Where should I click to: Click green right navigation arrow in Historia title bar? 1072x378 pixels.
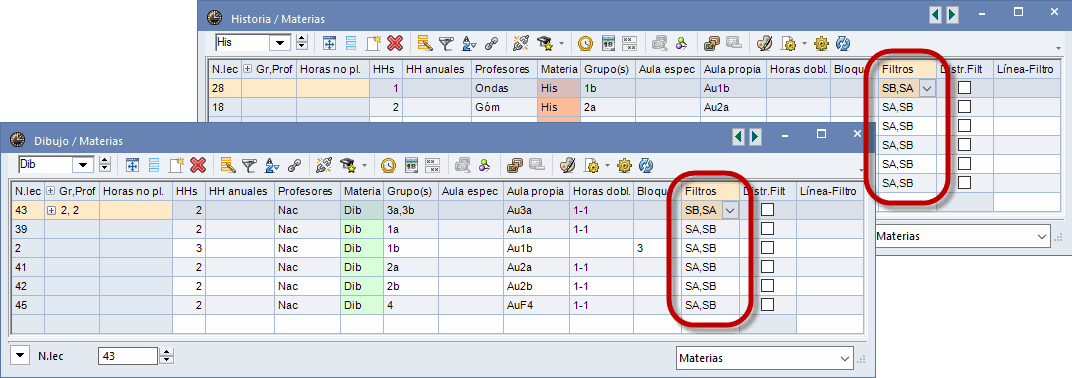point(952,14)
